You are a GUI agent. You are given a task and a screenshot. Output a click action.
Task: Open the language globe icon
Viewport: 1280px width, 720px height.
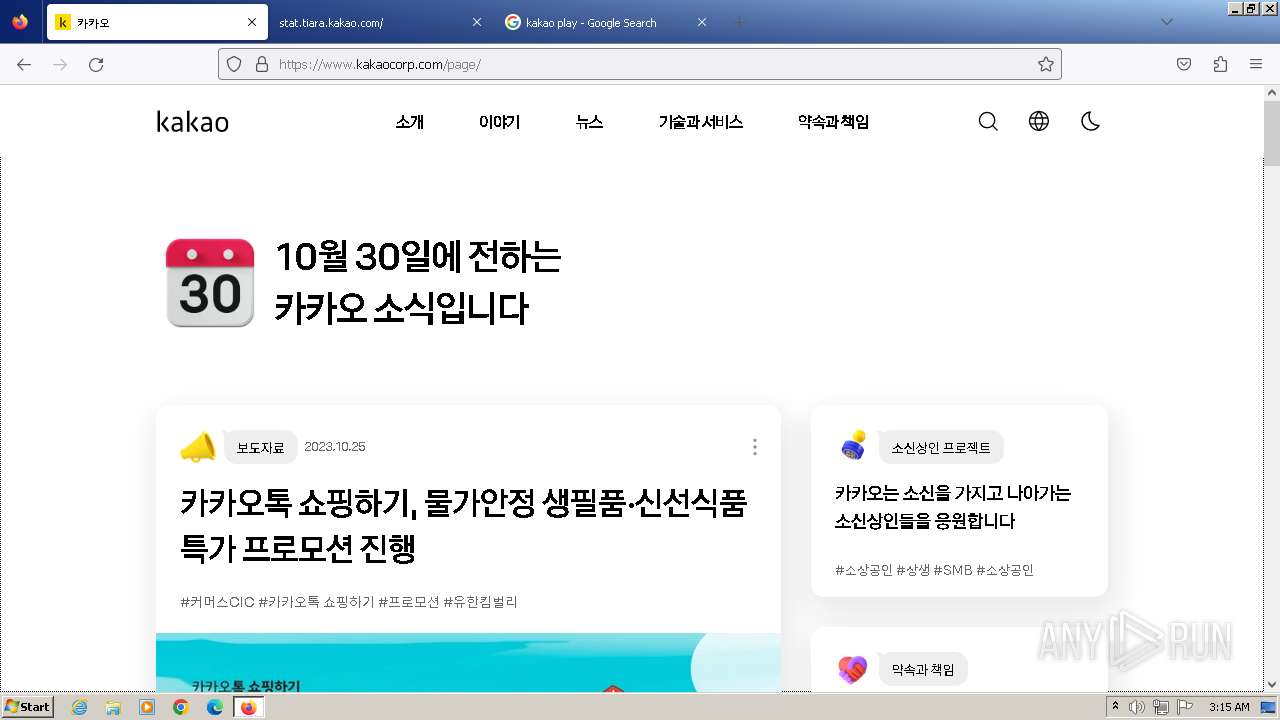[1039, 122]
